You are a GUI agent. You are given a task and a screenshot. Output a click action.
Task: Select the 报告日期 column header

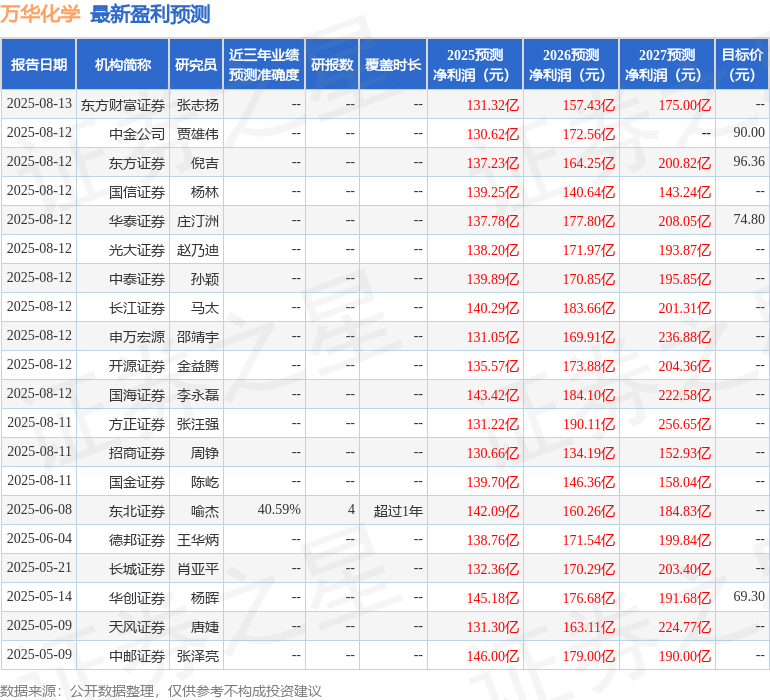(39, 64)
